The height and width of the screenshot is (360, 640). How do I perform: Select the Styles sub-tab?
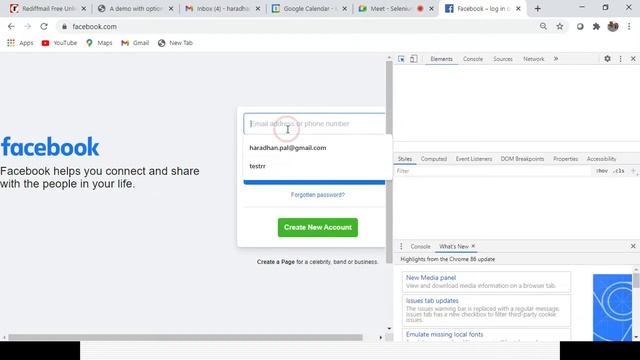405,159
